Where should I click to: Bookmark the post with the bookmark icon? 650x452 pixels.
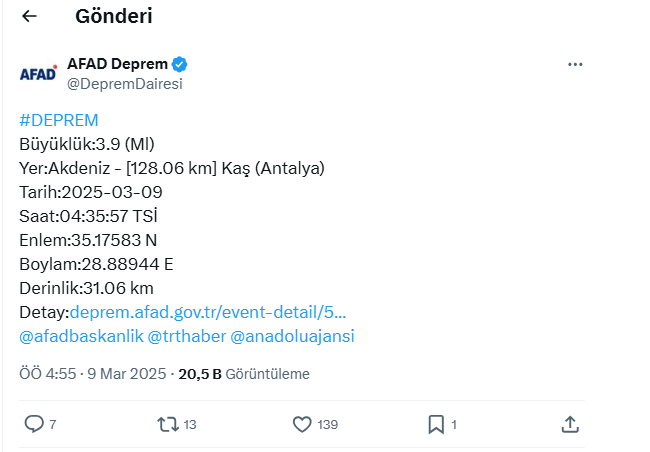[436, 424]
